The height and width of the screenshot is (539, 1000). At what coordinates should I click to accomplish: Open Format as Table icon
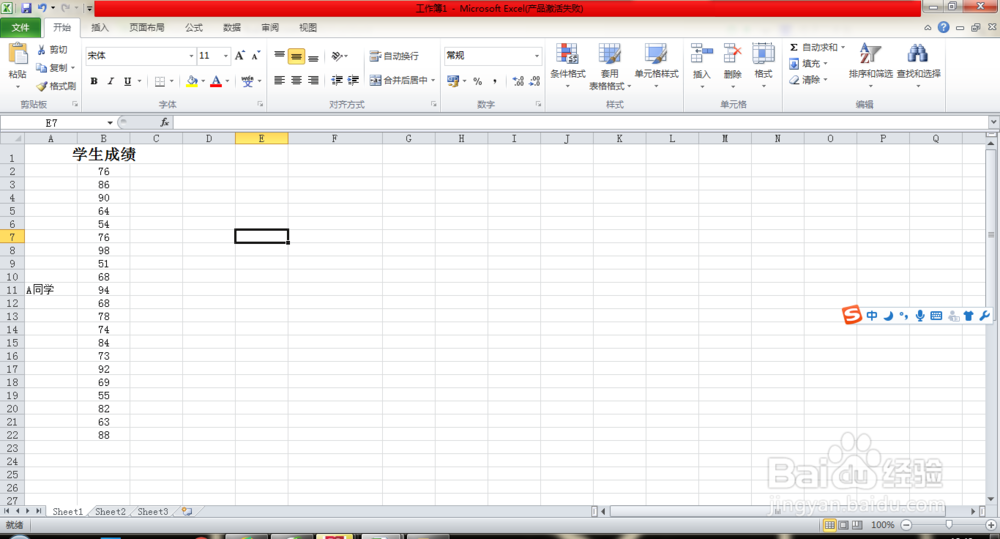coord(609,55)
